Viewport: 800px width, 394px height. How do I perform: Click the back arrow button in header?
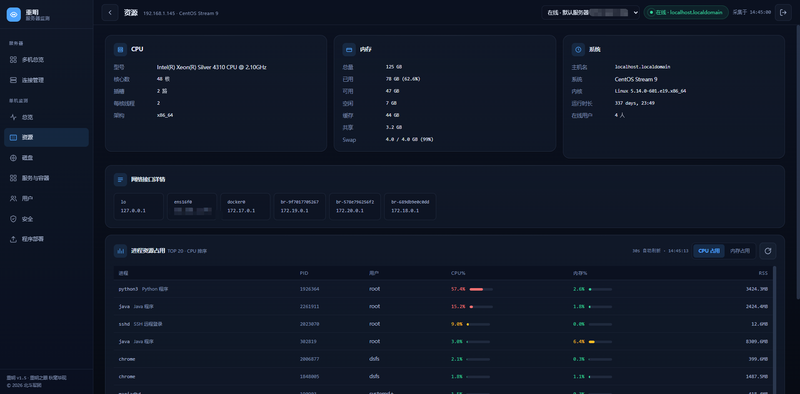[110, 12]
